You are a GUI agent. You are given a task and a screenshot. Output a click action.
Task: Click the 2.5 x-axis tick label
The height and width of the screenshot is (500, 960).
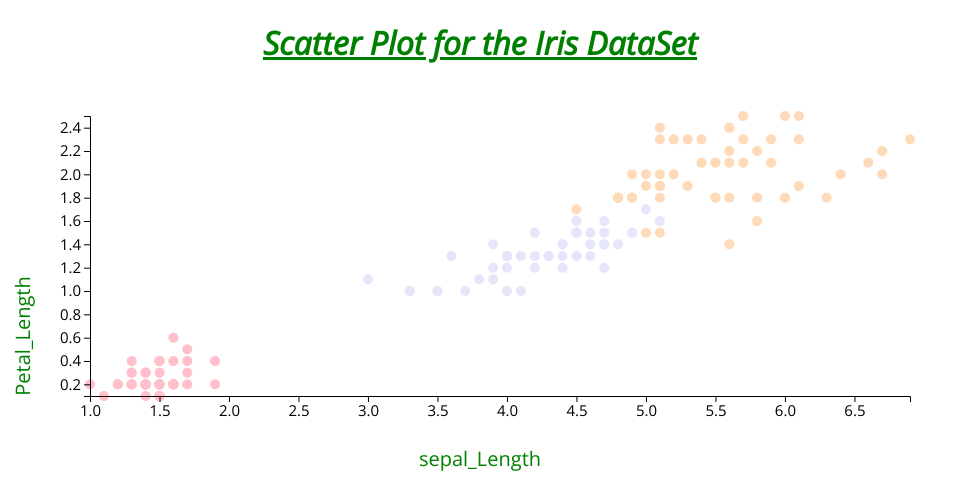point(298,411)
